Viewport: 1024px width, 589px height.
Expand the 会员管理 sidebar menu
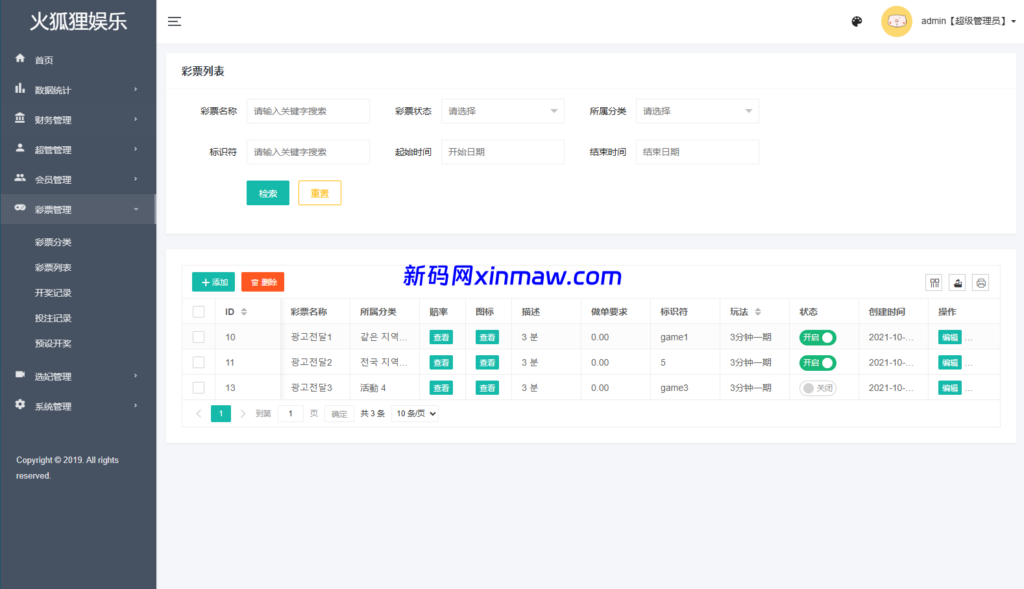tap(78, 180)
